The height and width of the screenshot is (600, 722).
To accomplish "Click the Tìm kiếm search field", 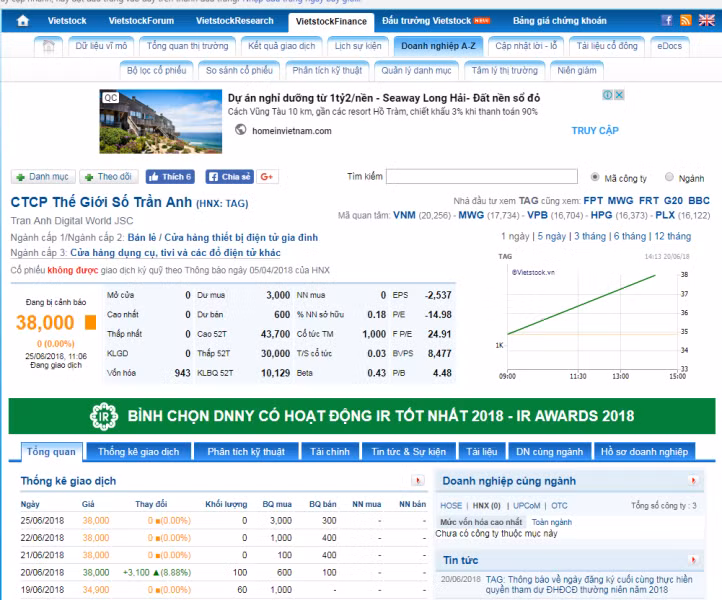I will (x=482, y=176).
